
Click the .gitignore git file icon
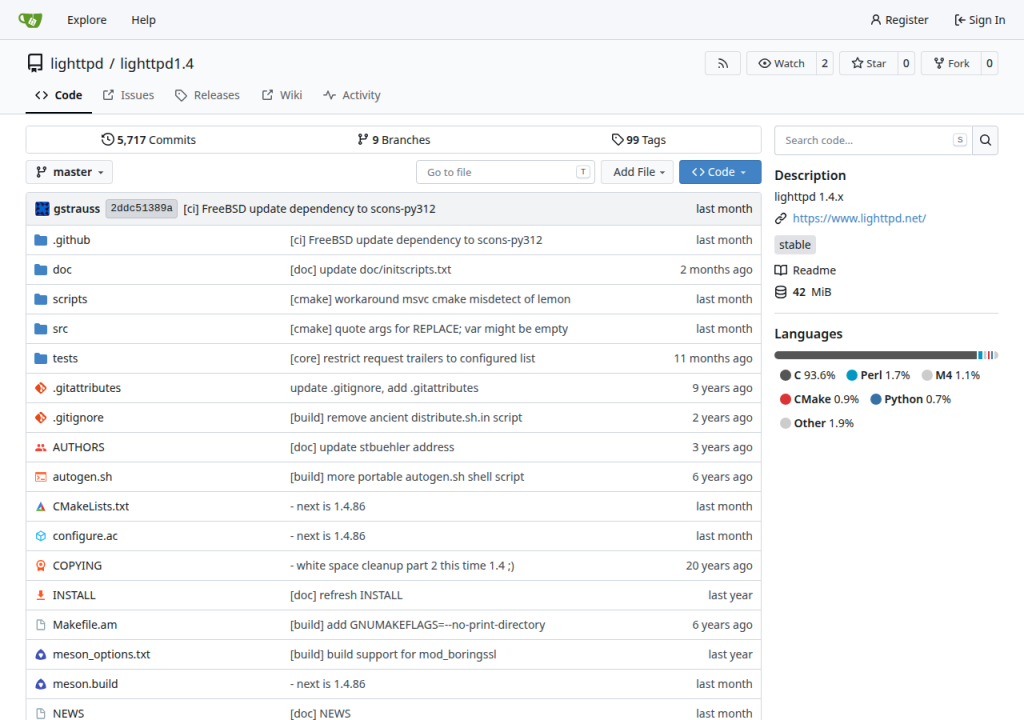point(40,417)
